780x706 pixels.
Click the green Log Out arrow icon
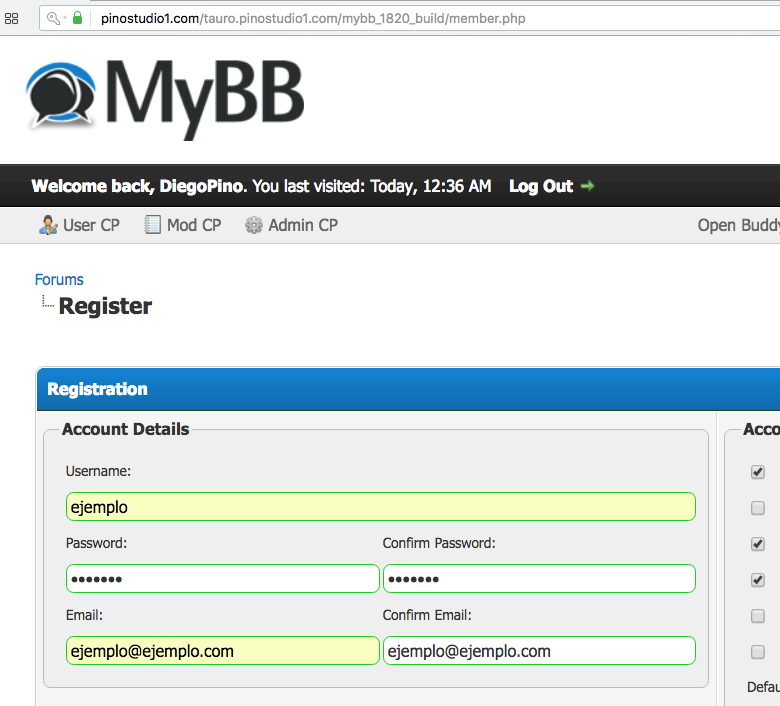tap(587, 186)
